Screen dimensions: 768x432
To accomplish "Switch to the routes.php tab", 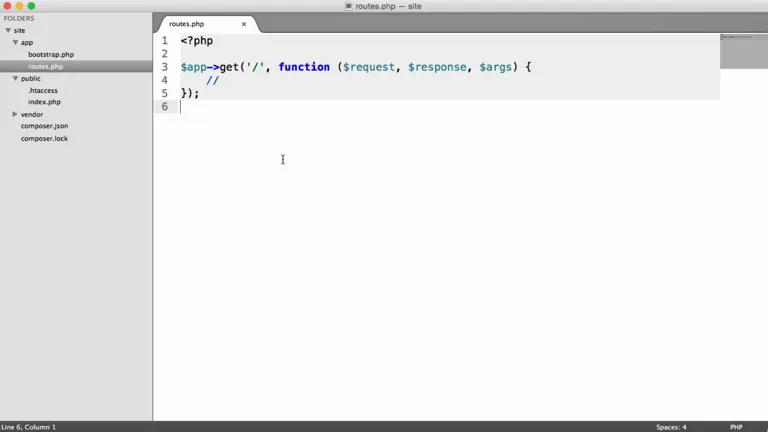I will coord(187,24).
